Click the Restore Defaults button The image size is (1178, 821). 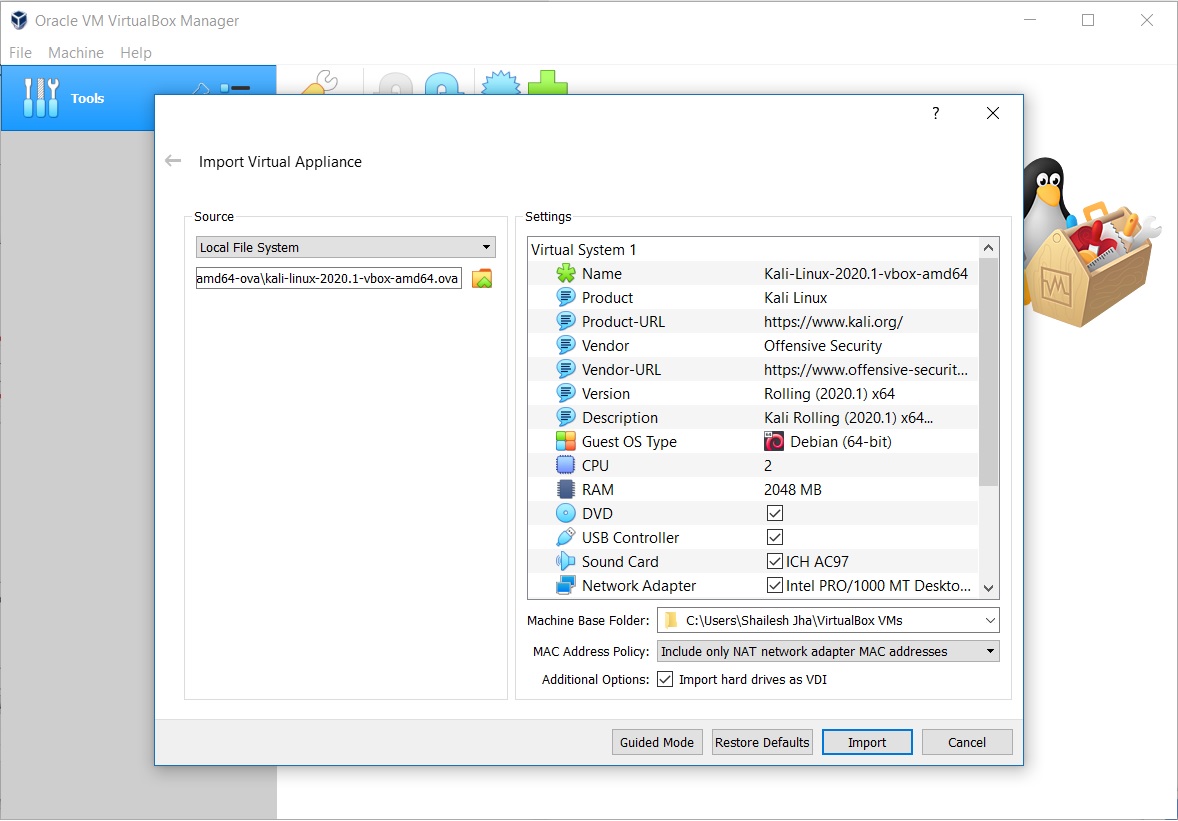763,742
